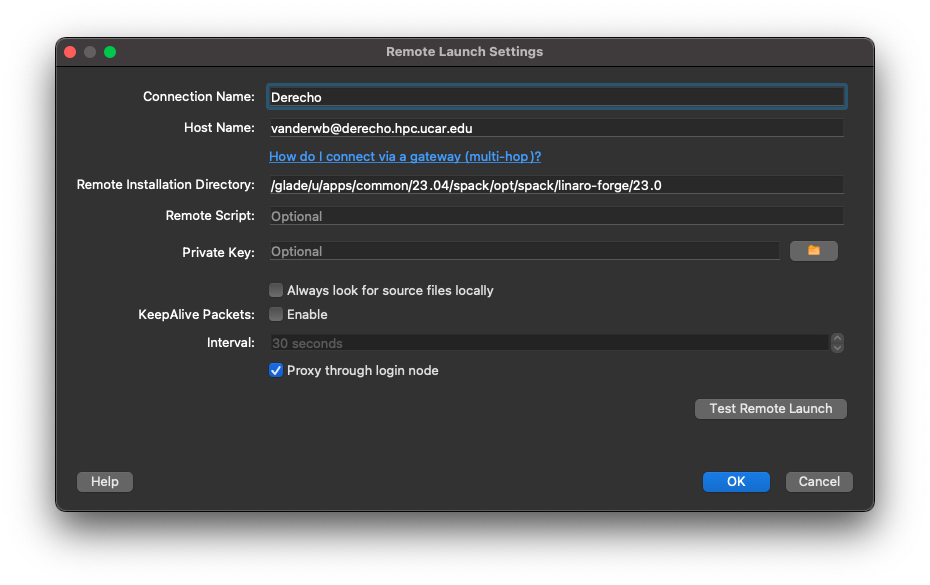The height and width of the screenshot is (585, 930).
Task: Click the Interval '30 seconds' spin box
Action: coord(548,343)
